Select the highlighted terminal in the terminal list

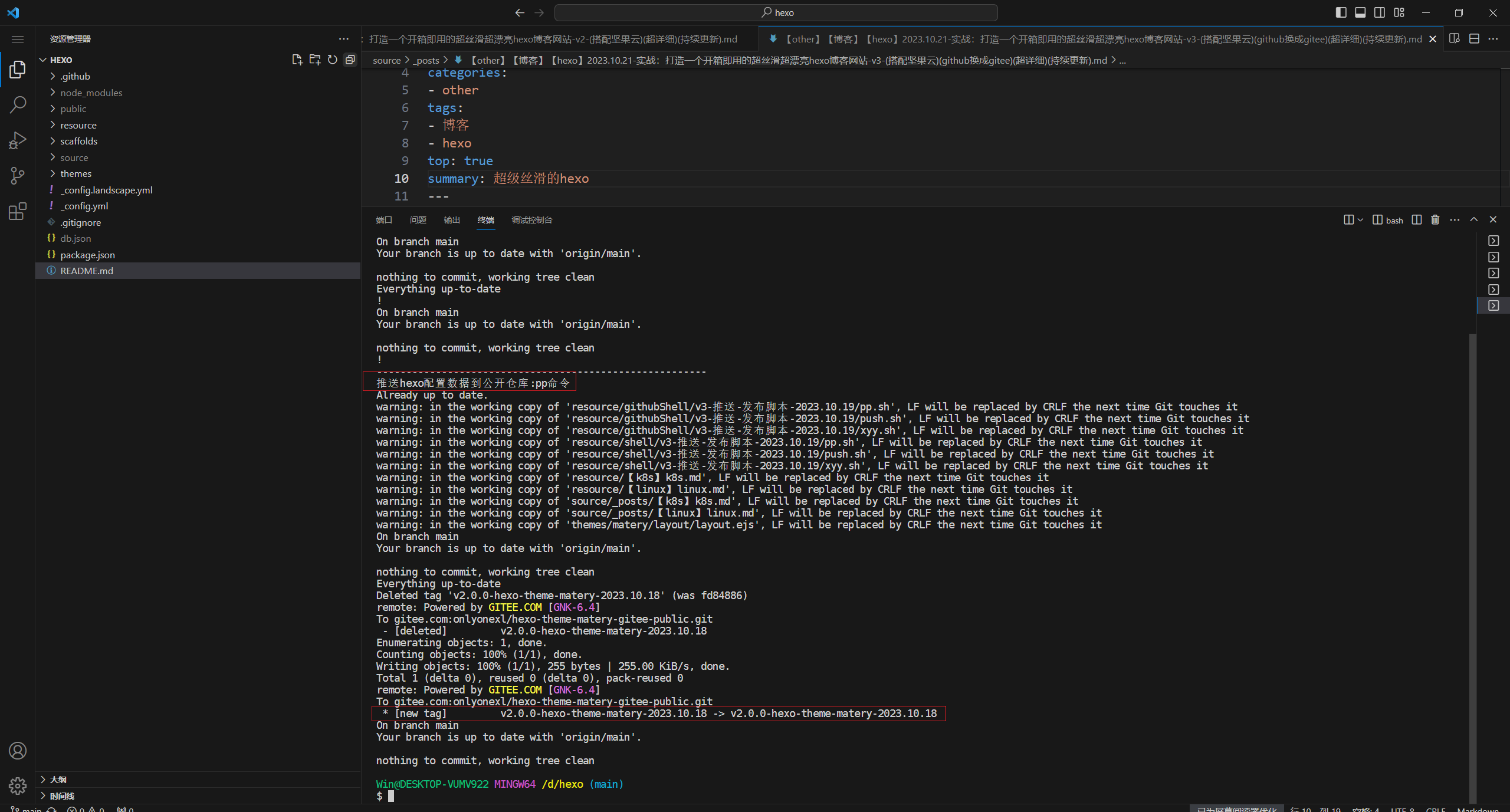(x=1493, y=305)
